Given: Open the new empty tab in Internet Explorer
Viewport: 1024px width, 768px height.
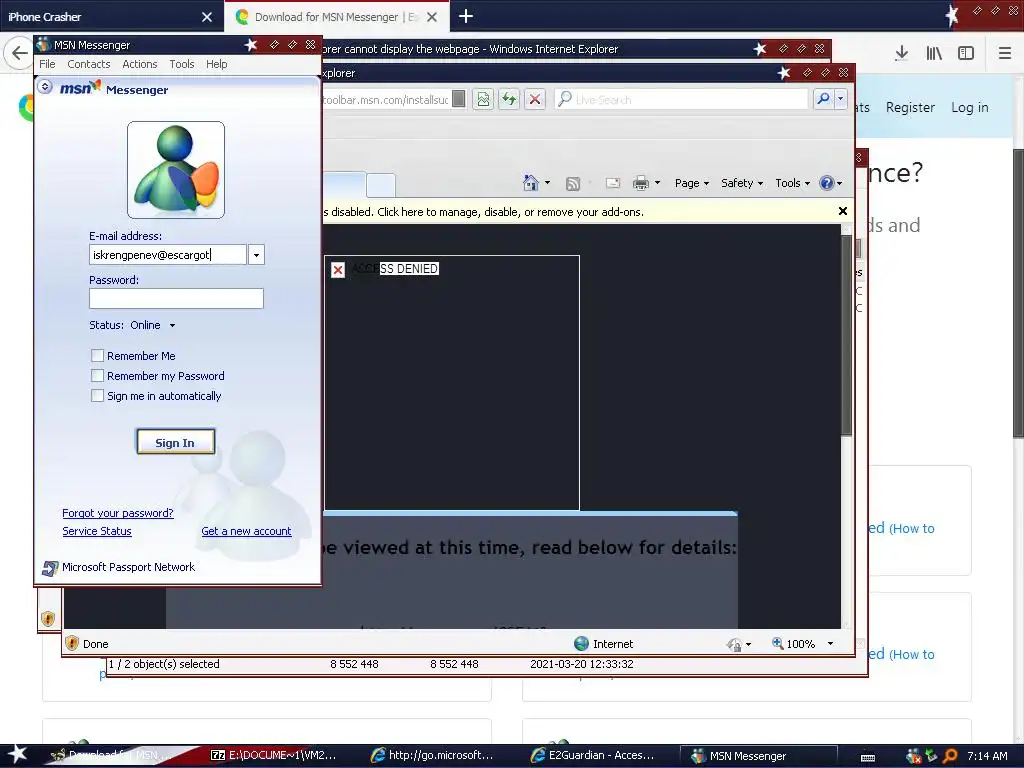Looking at the screenshot, I should (381, 185).
